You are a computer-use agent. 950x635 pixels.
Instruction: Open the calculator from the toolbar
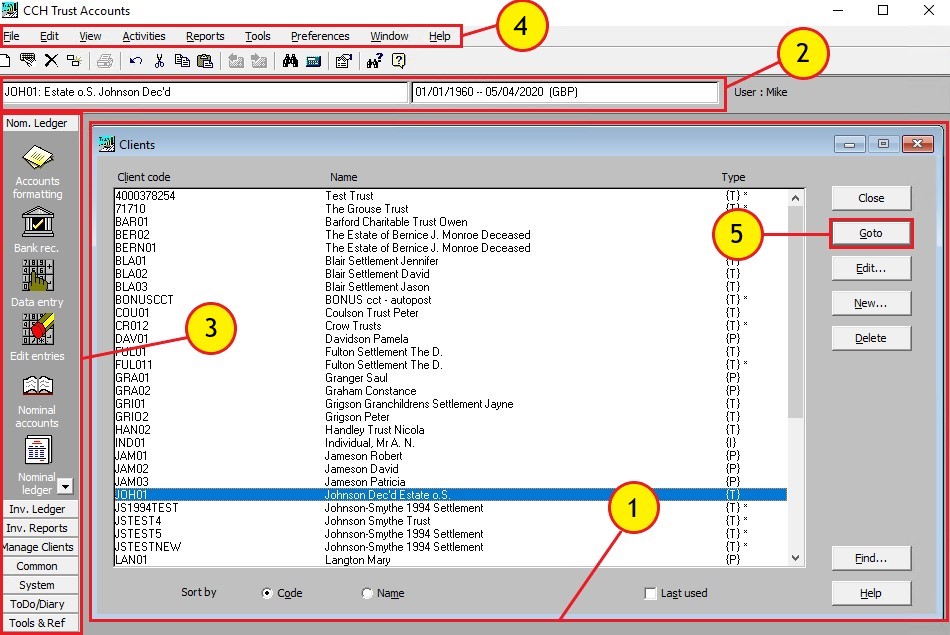pyautogui.click(x=313, y=61)
